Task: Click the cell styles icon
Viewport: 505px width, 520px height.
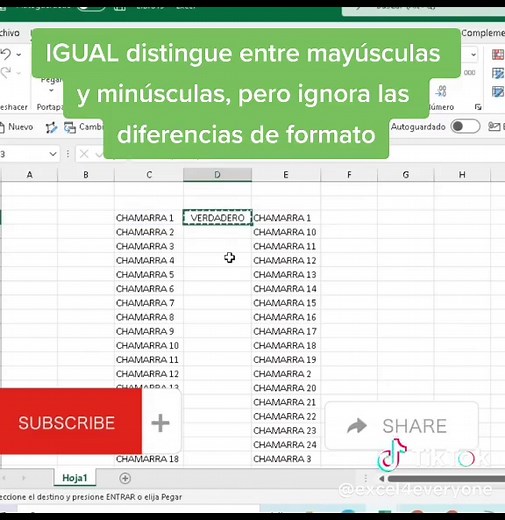Action: click(498, 91)
